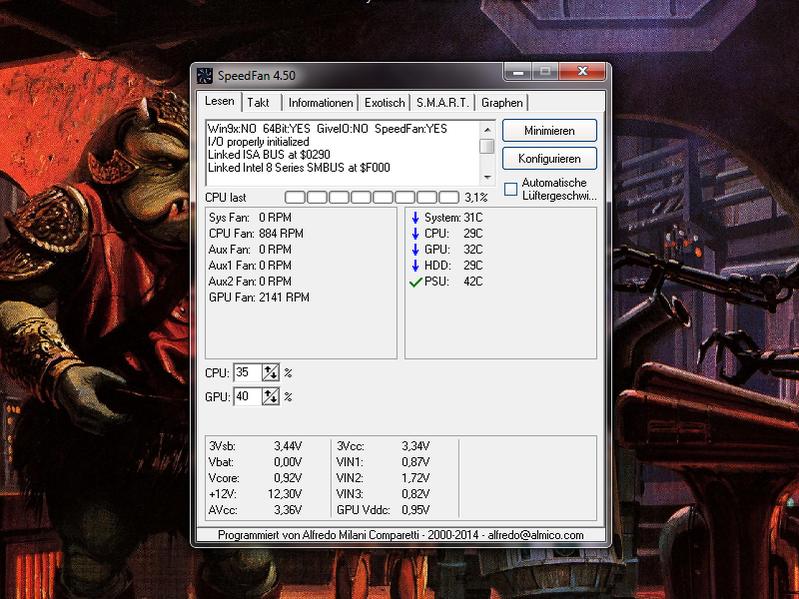Minimize SpeedFan via title bar button
This screenshot has height=599, width=799.
(518, 71)
